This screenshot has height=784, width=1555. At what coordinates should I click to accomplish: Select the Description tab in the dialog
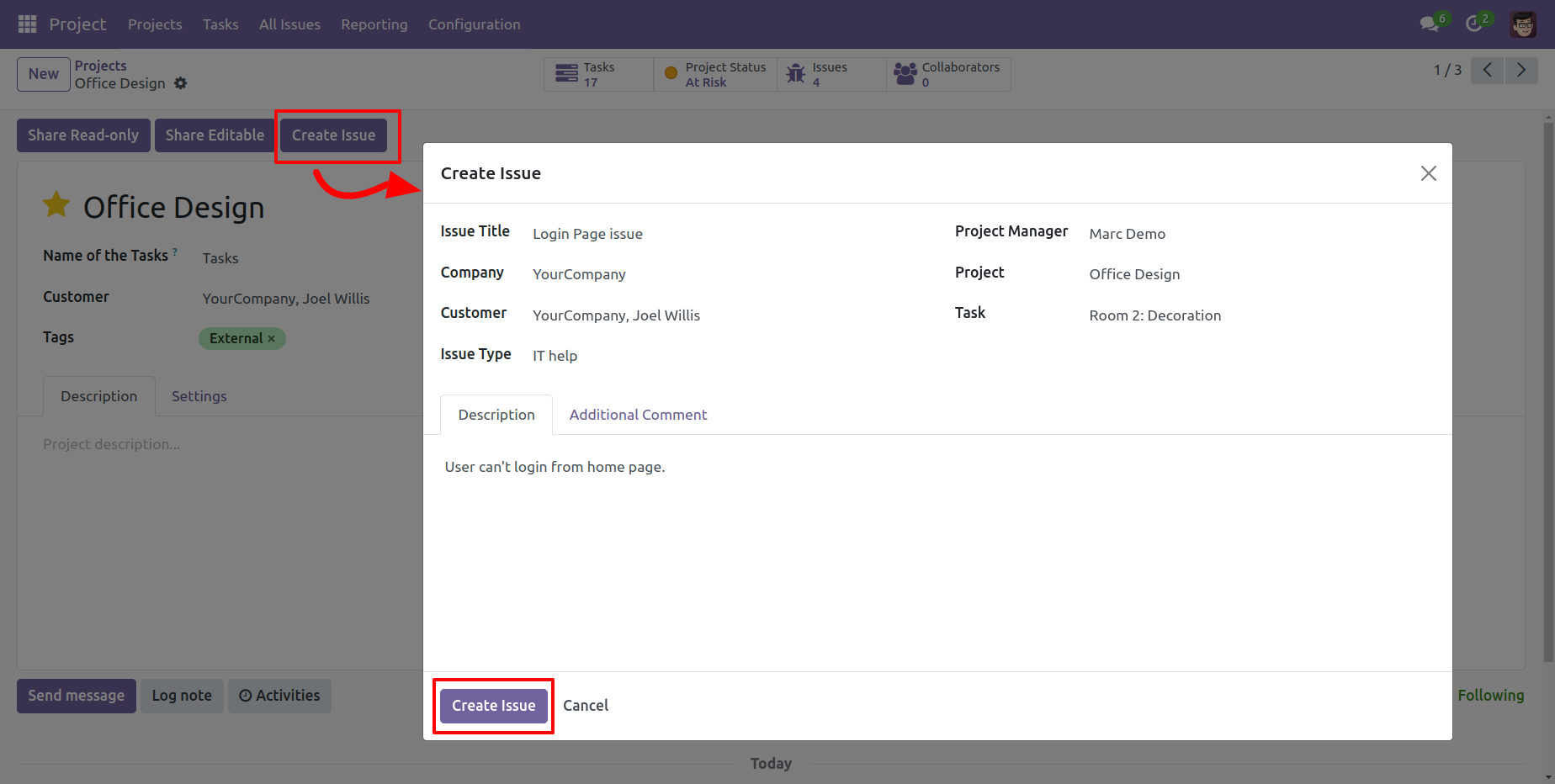pos(496,415)
